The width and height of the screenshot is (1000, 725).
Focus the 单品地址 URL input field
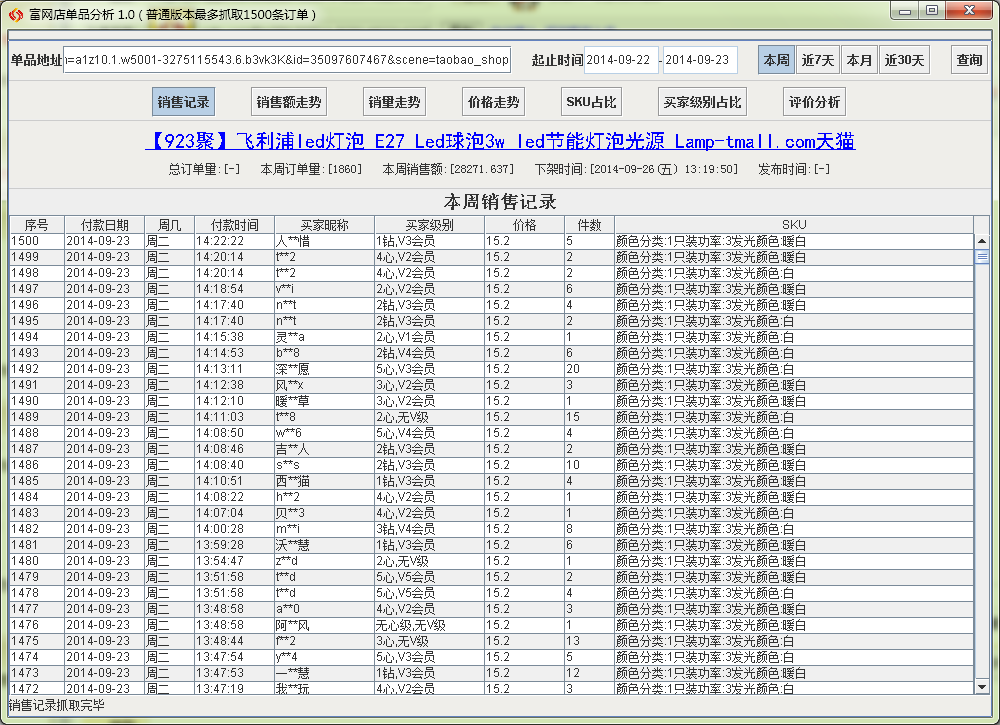pos(287,60)
